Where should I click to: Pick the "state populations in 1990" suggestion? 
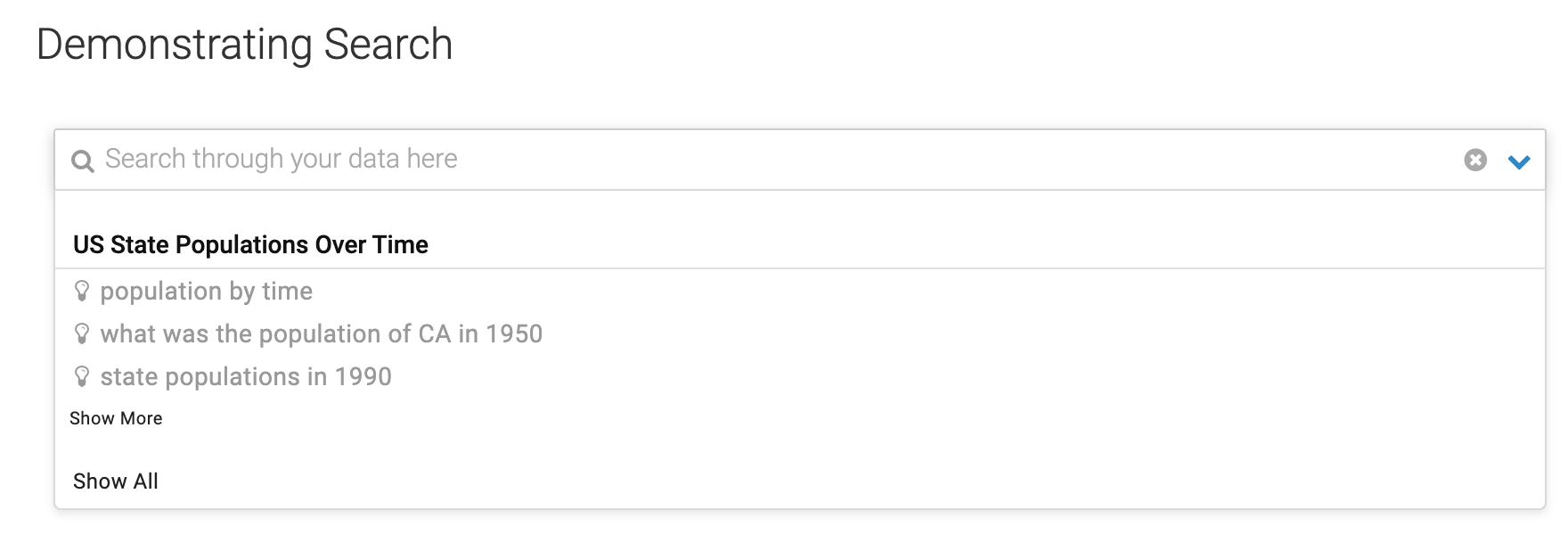click(x=246, y=377)
